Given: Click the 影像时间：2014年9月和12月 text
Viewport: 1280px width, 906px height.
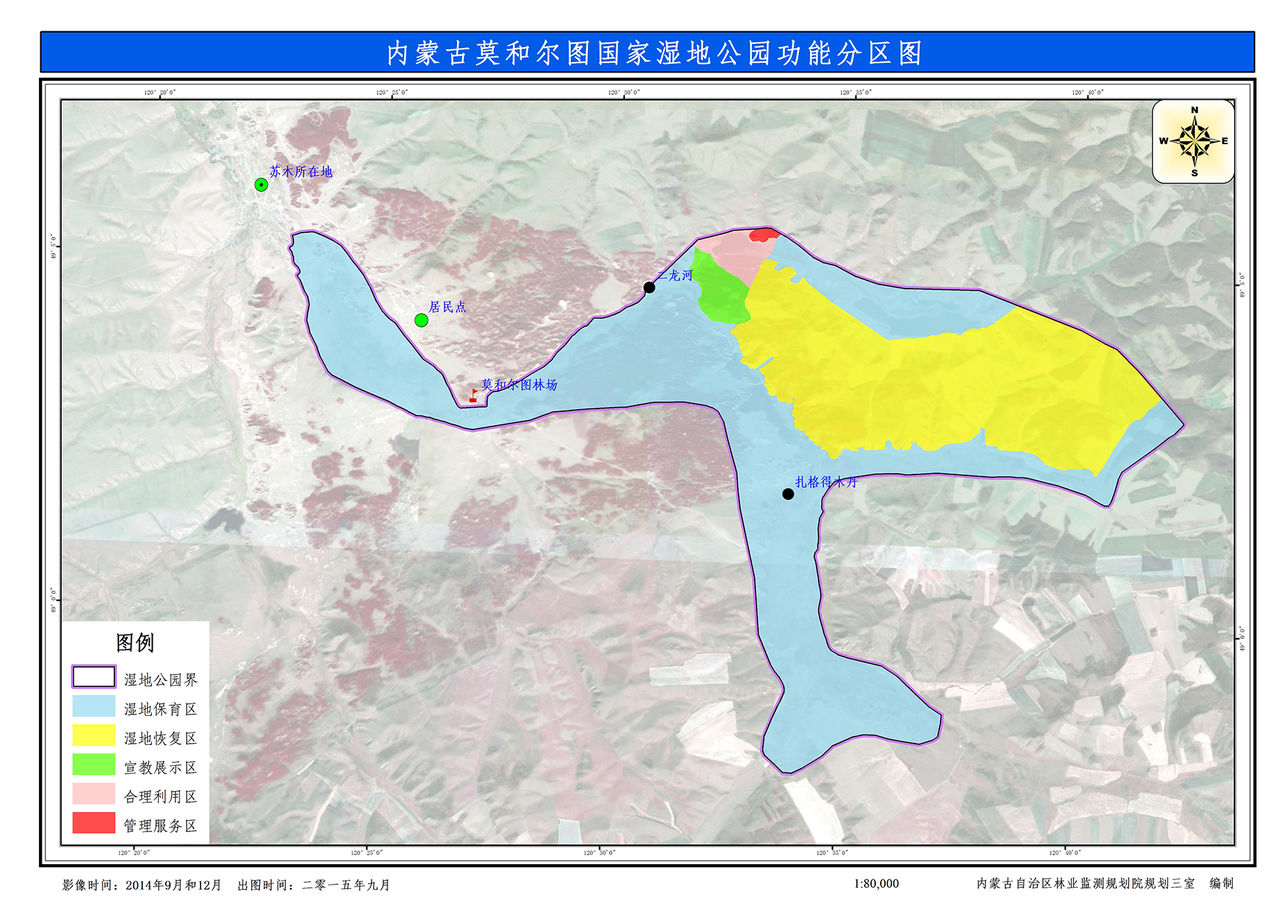Looking at the screenshot, I should [x=142, y=884].
